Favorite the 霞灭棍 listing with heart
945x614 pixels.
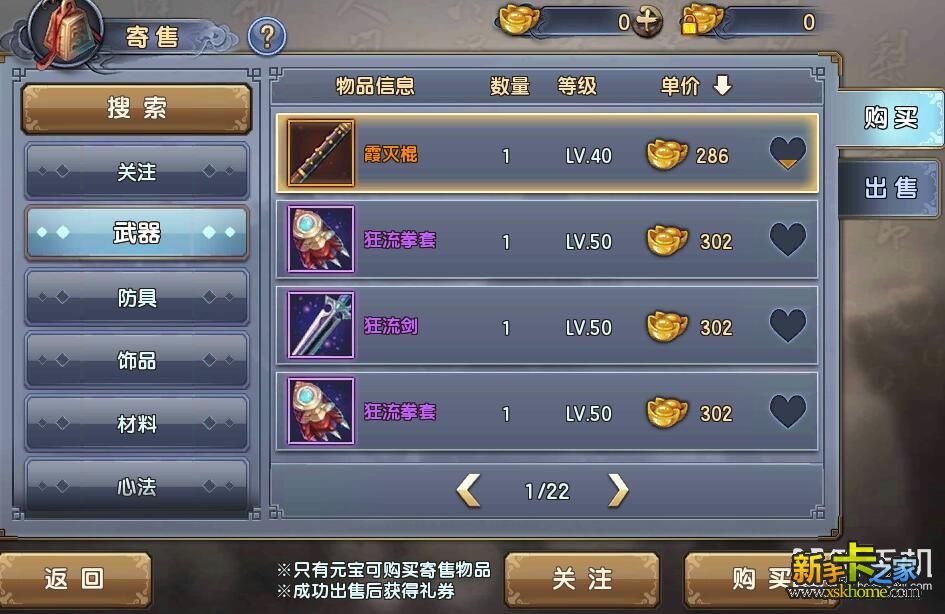[x=788, y=153]
